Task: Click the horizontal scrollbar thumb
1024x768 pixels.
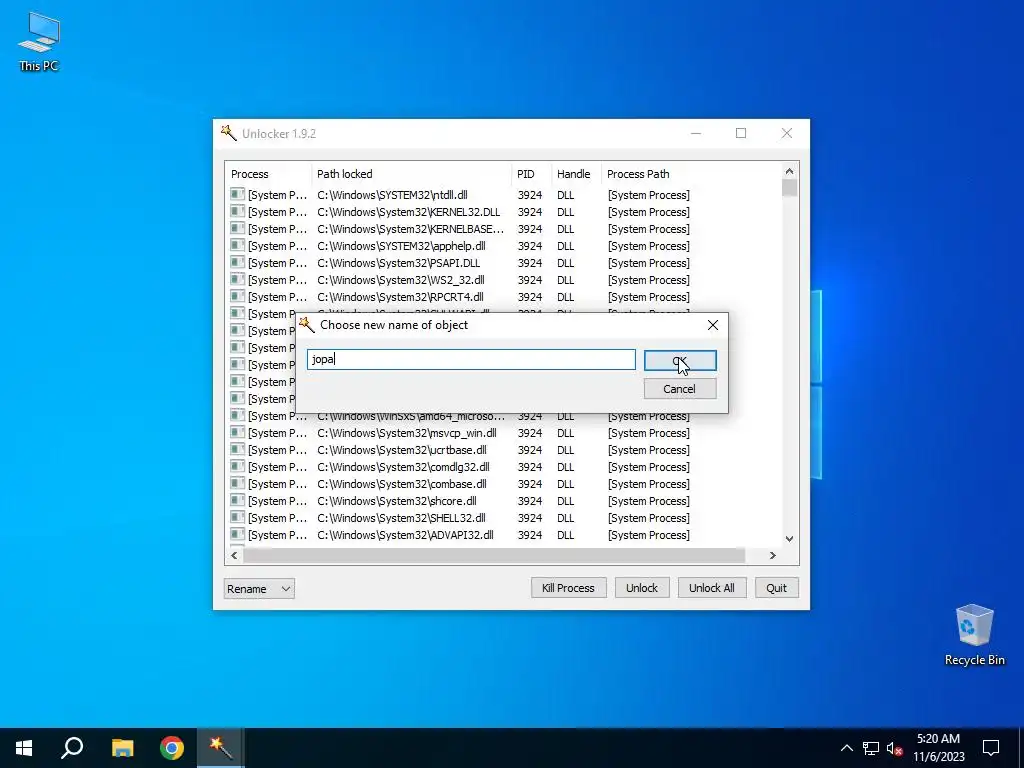Action: tap(494, 555)
